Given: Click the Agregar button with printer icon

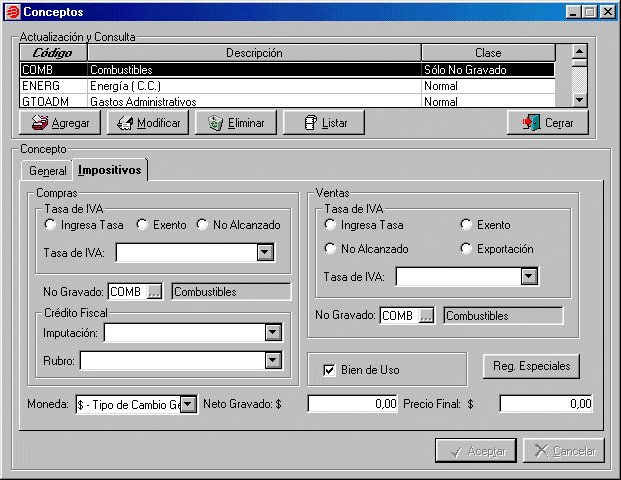Looking at the screenshot, I should [x=60, y=123].
